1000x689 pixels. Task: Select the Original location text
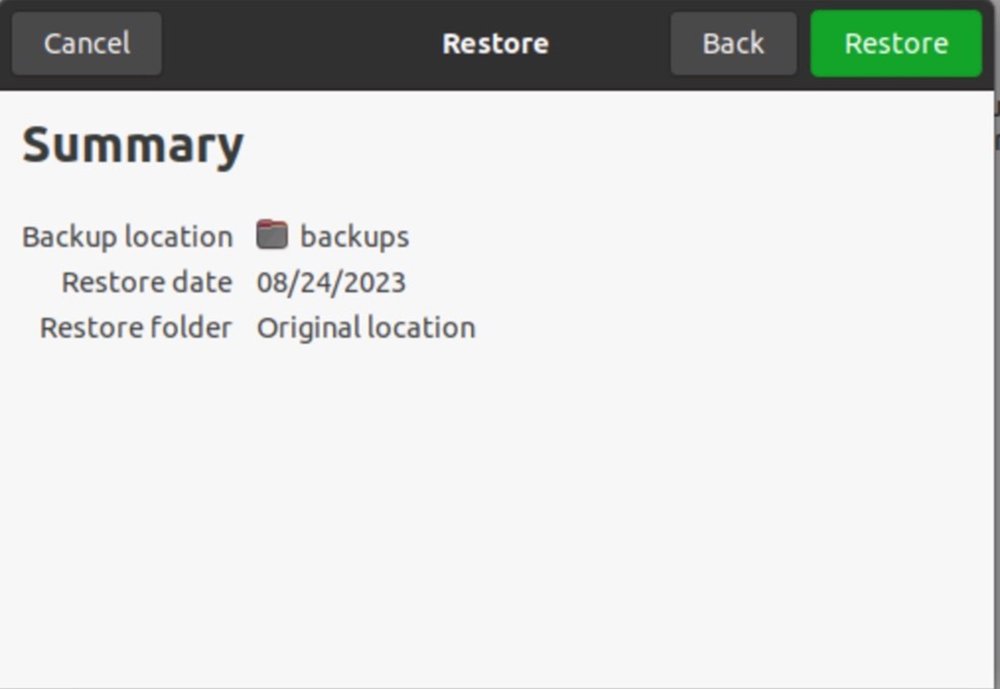tap(366, 327)
